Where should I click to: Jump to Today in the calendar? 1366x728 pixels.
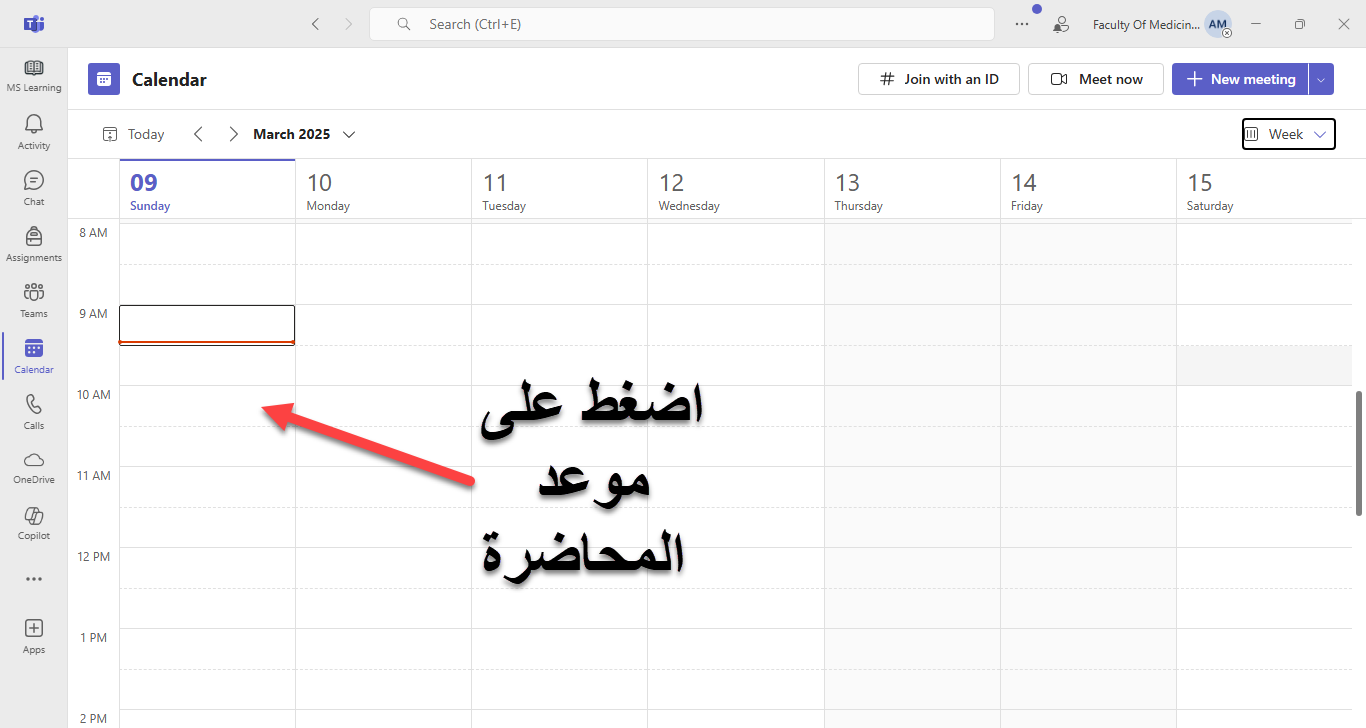point(134,134)
